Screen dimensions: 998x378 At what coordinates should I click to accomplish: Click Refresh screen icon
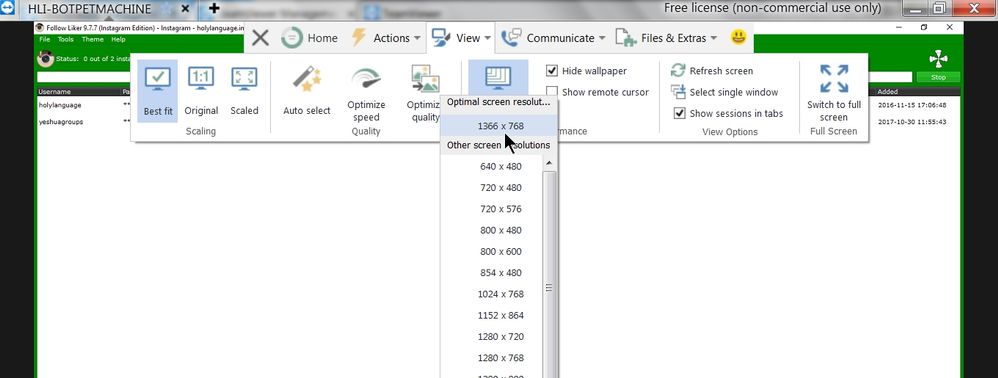pyautogui.click(x=678, y=71)
